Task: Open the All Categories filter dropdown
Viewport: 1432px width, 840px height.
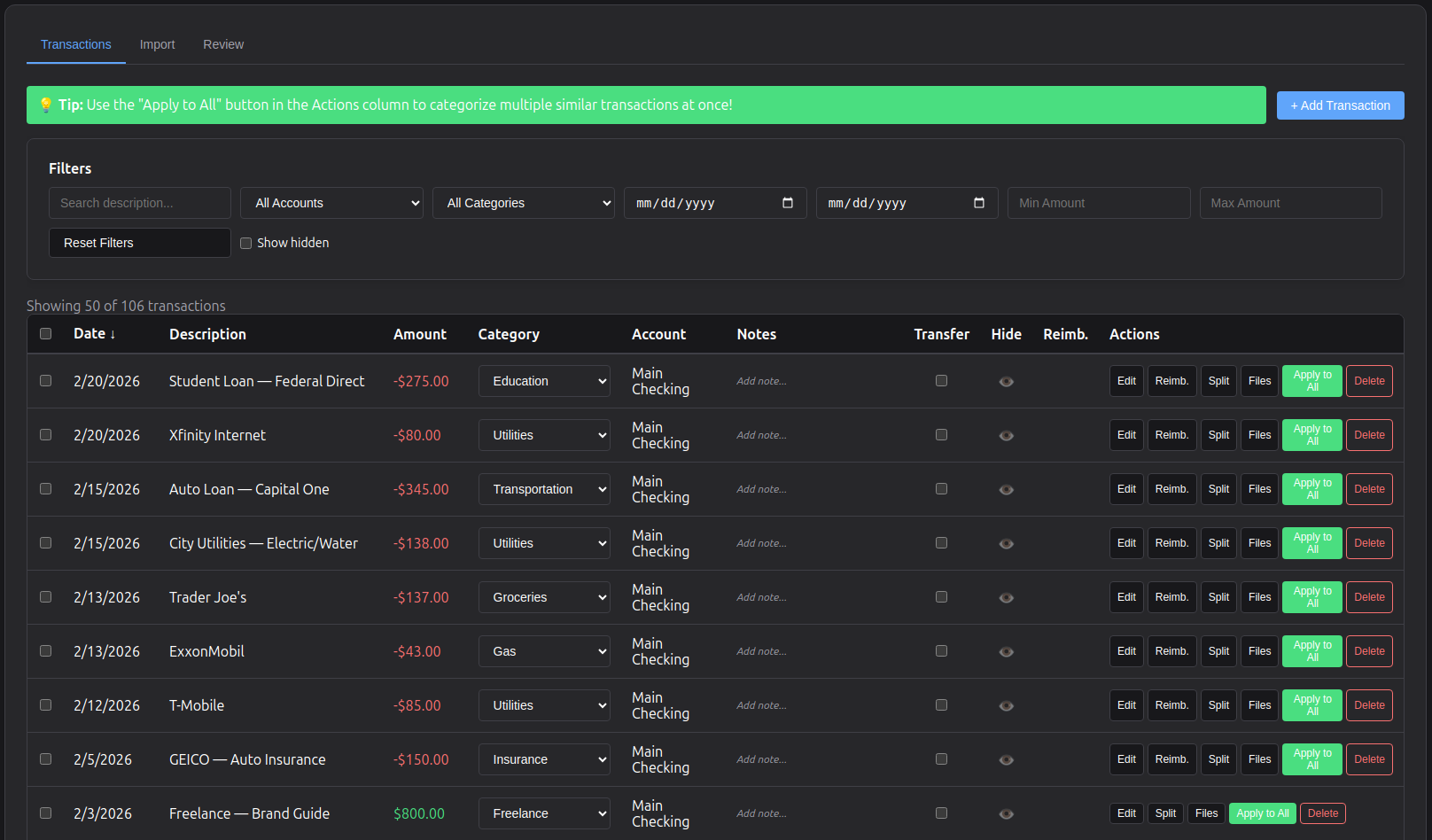Action: [523, 203]
